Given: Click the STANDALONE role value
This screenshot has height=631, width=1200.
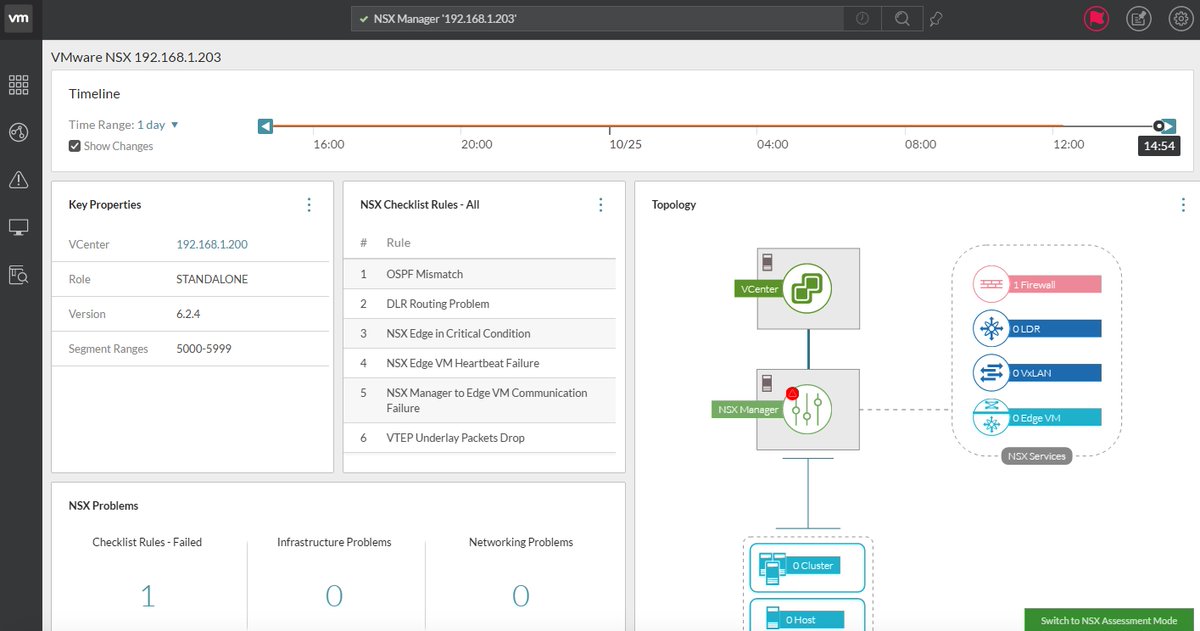Looking at the screenshot, I should (212, 279).
